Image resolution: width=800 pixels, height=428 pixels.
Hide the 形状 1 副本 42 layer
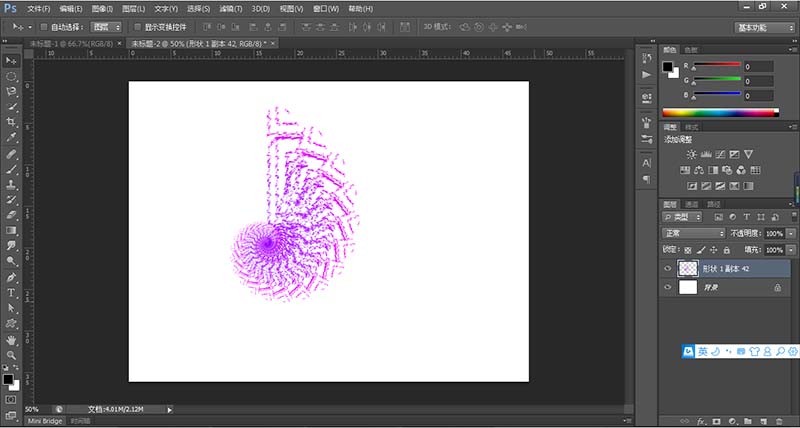[667, 269]
